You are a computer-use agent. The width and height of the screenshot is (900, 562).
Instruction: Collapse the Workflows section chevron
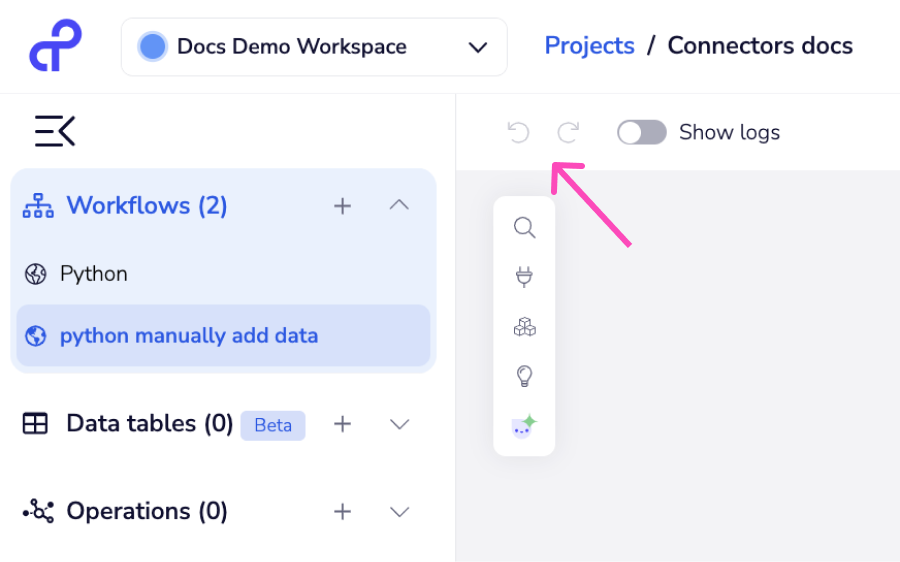point(399,205)
